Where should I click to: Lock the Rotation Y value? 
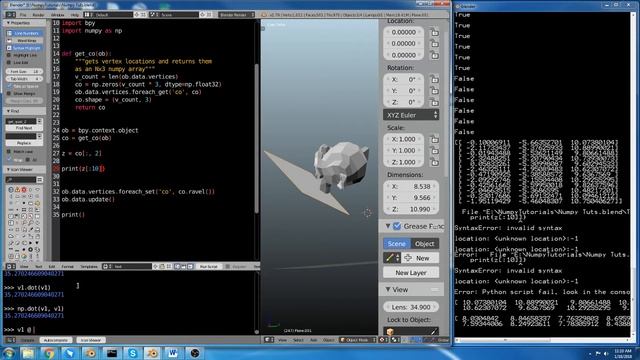(x=434, y=91)
